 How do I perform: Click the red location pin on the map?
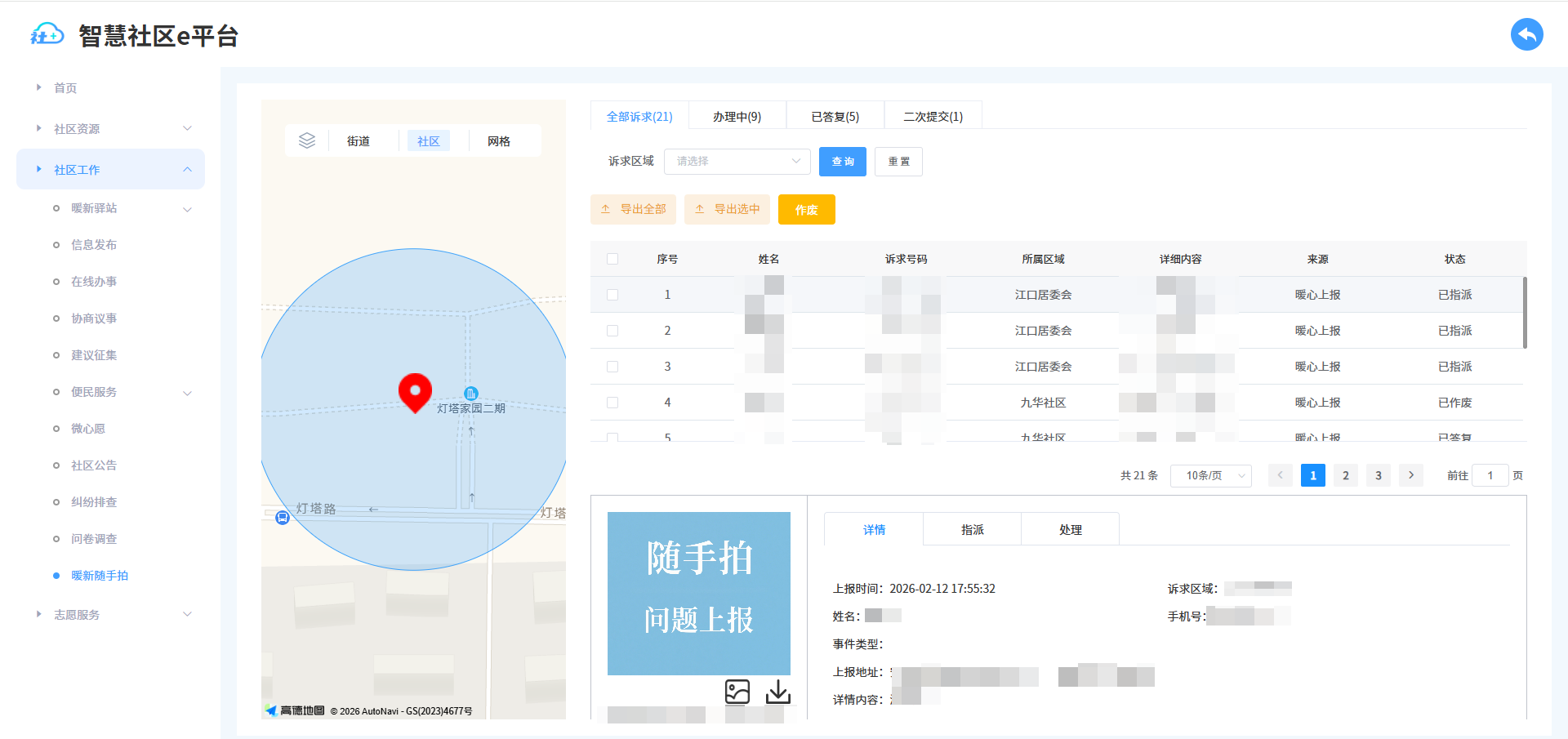(415, 392)
